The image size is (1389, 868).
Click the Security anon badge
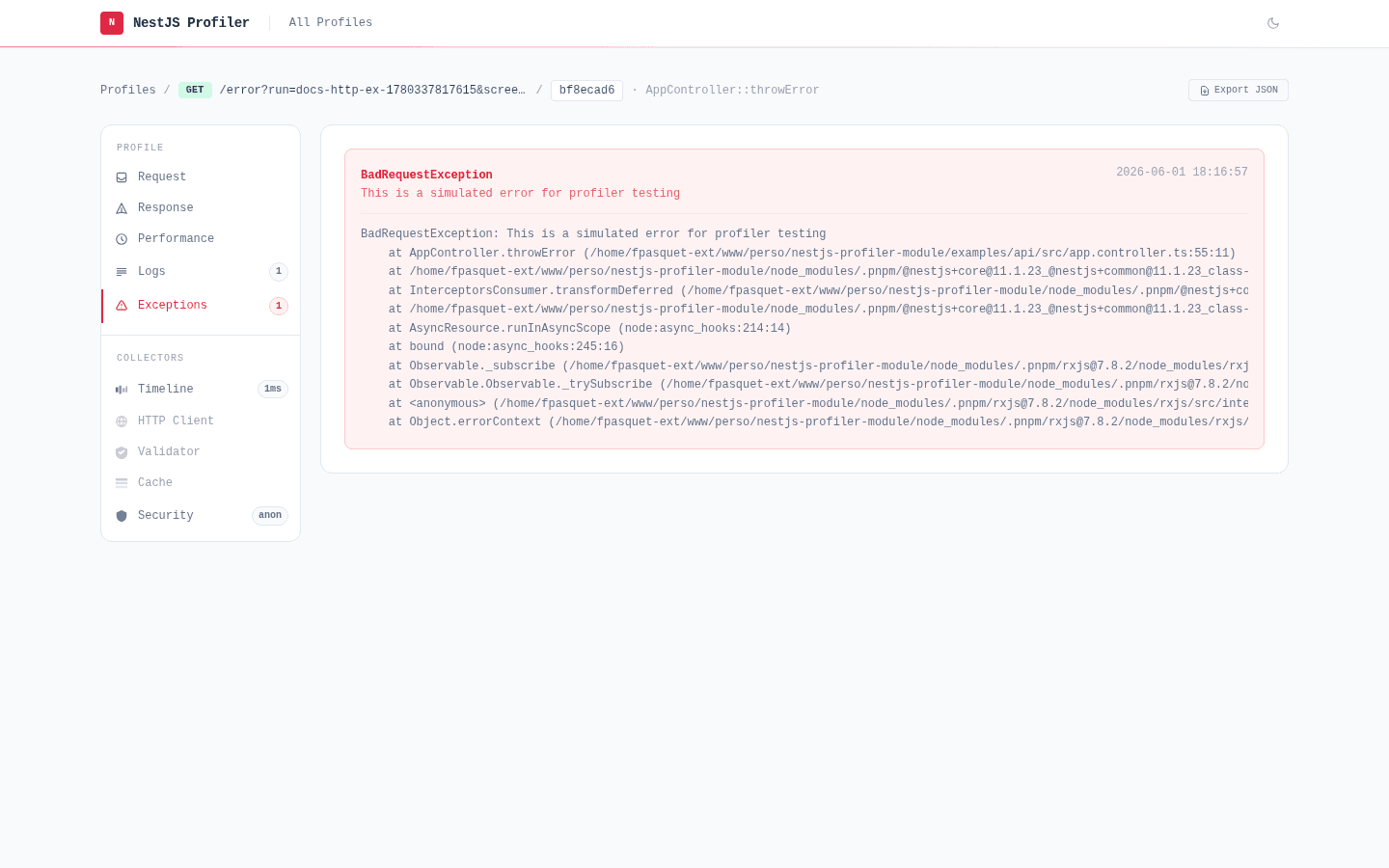coord(270,516)
